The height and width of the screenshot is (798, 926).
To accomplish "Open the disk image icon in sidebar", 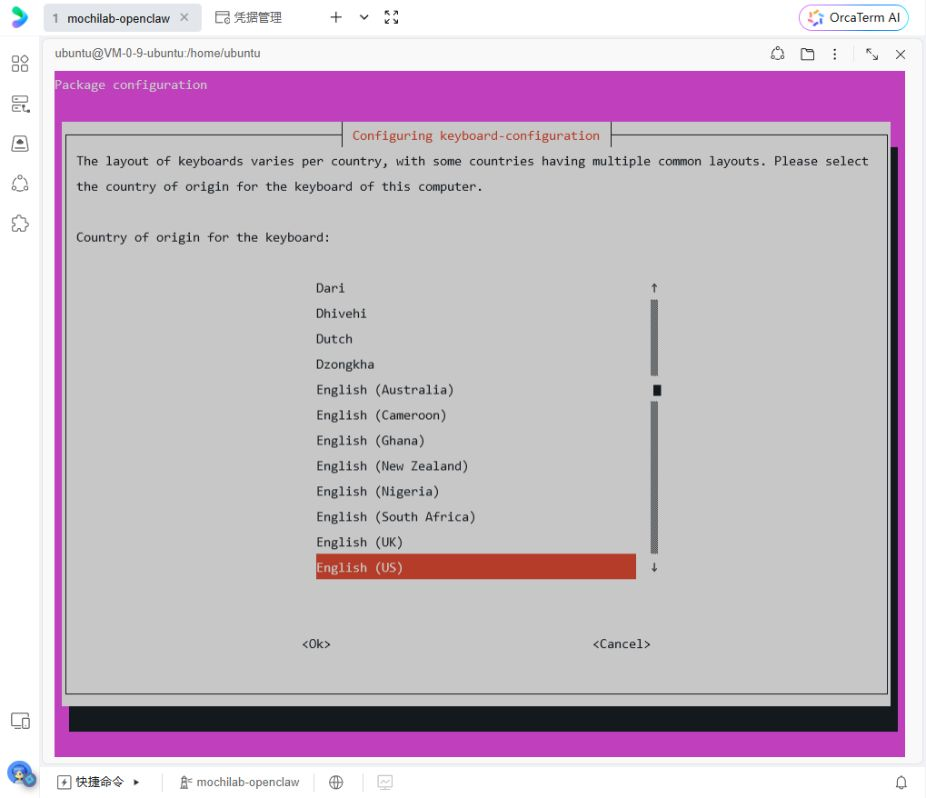I will point(20,144).
